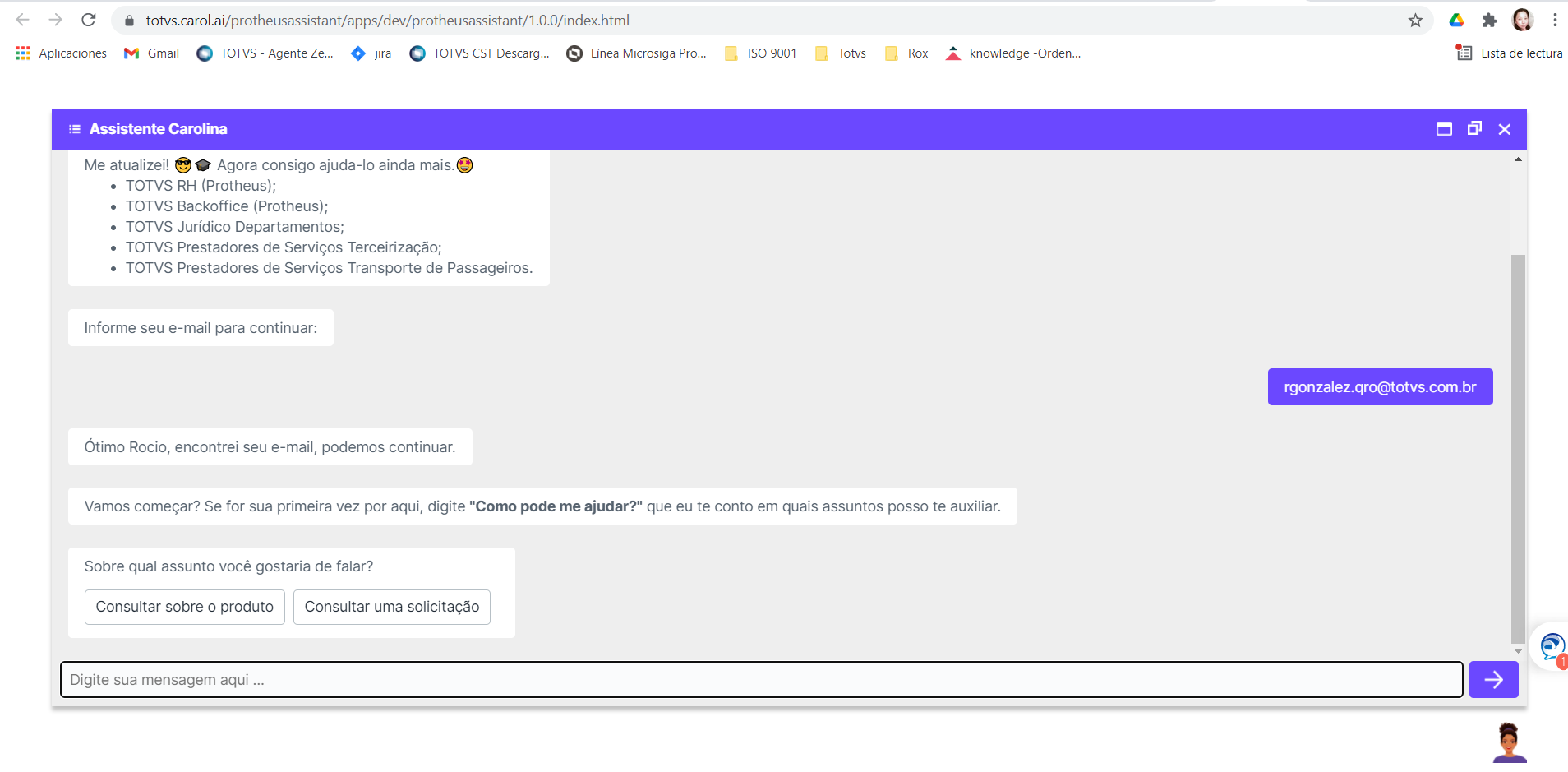Open the Extensions puzzle icon

(1489, 21)
